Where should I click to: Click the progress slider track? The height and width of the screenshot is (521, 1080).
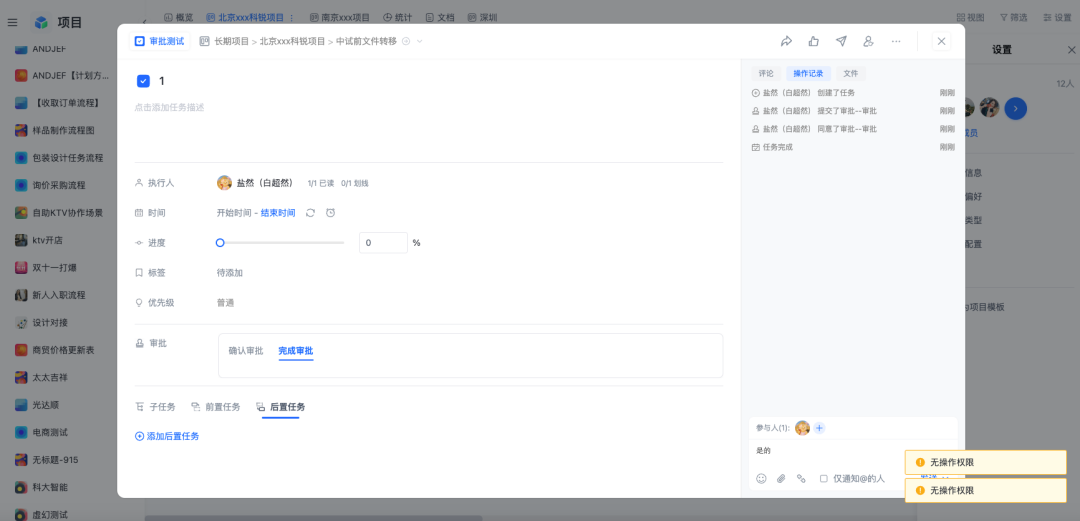tap(280, 243)
